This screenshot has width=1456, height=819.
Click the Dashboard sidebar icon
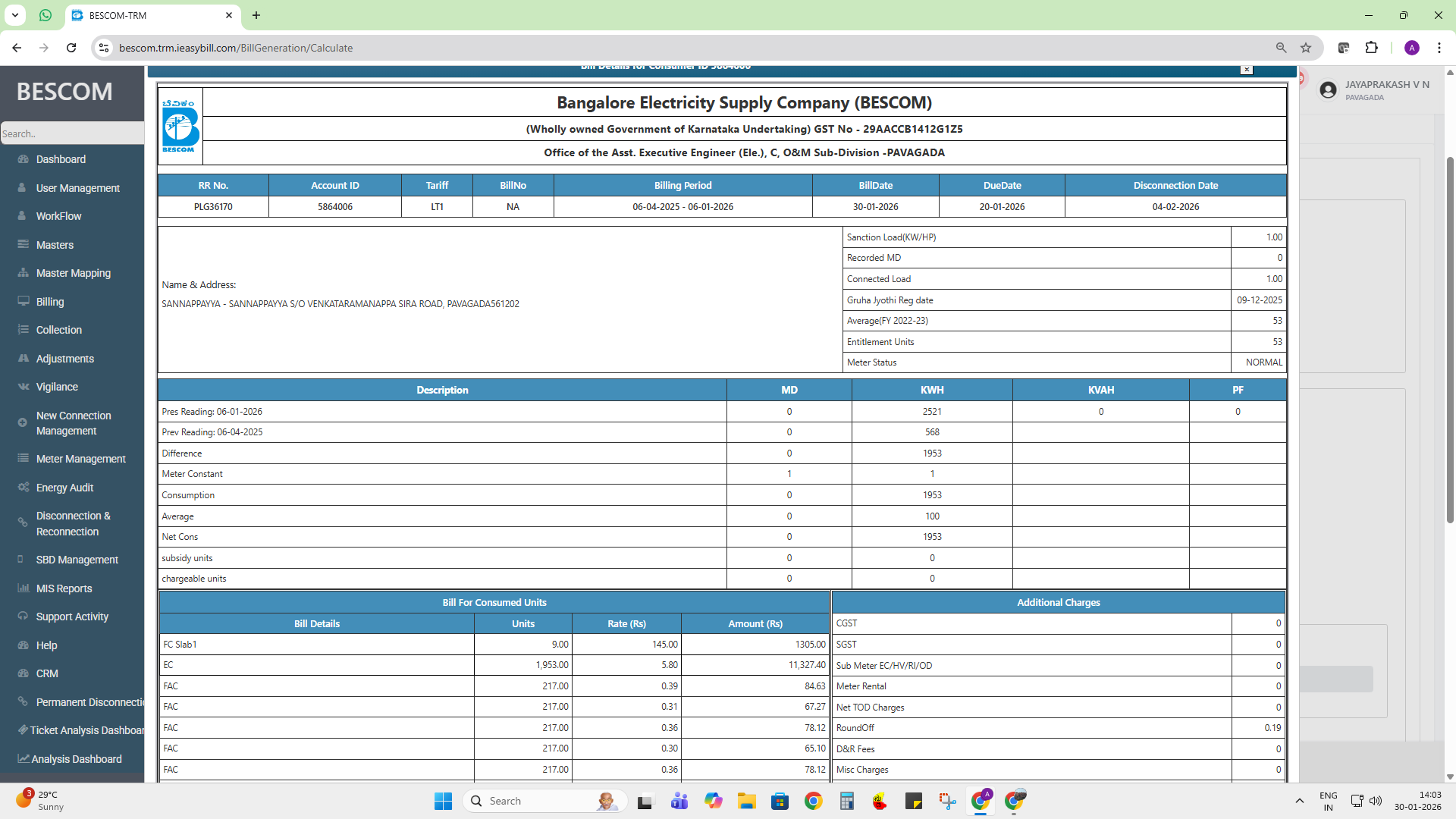coord(23,159)
